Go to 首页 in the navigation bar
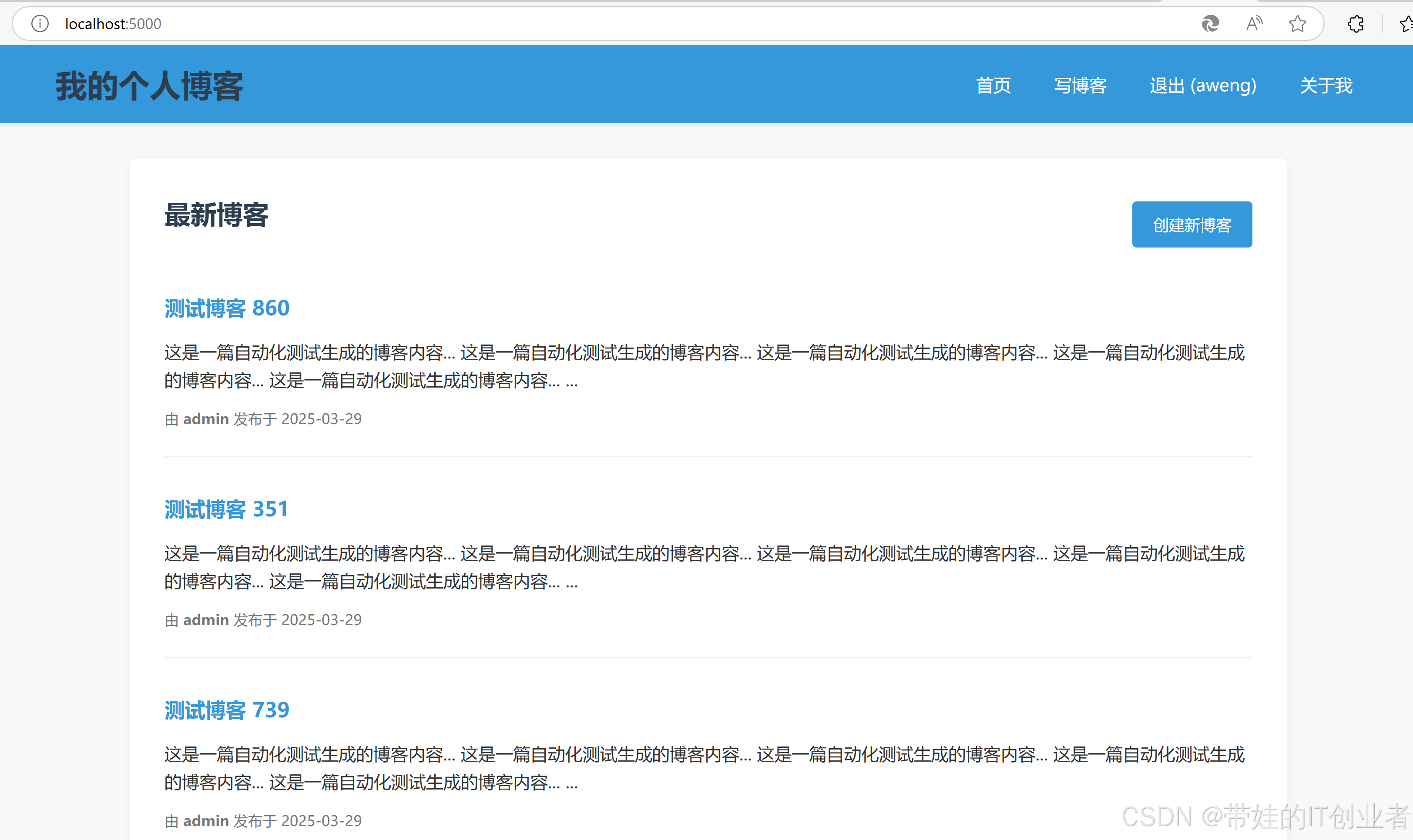 pos(993,85)
